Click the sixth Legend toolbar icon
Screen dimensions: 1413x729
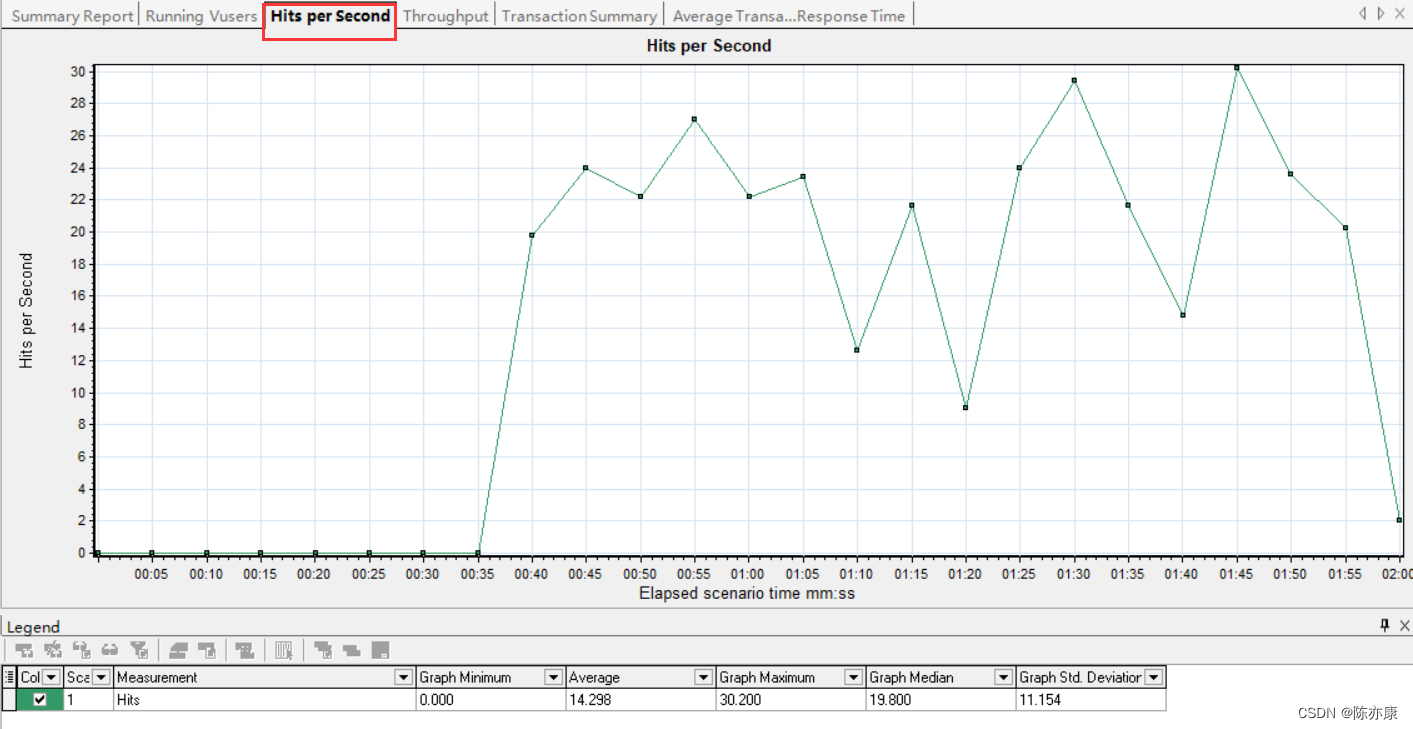coord(178,650)
